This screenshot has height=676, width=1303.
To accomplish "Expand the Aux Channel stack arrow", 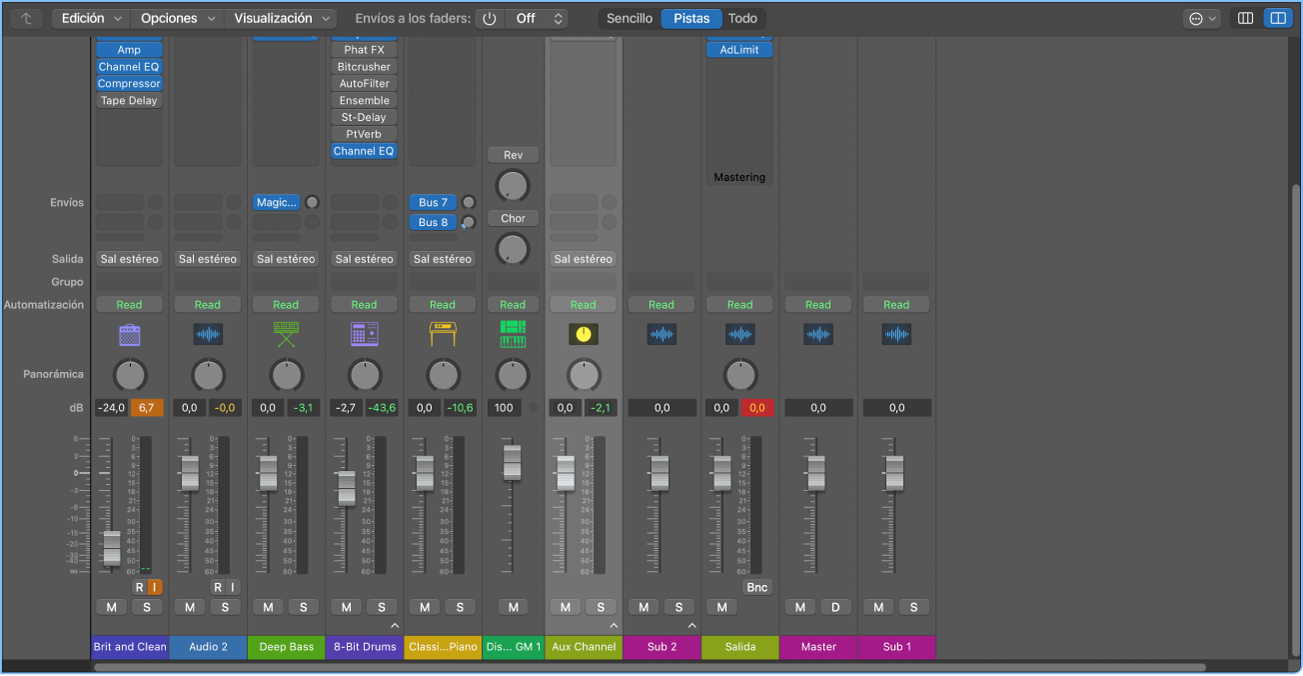I will click(x=613, y=626).
